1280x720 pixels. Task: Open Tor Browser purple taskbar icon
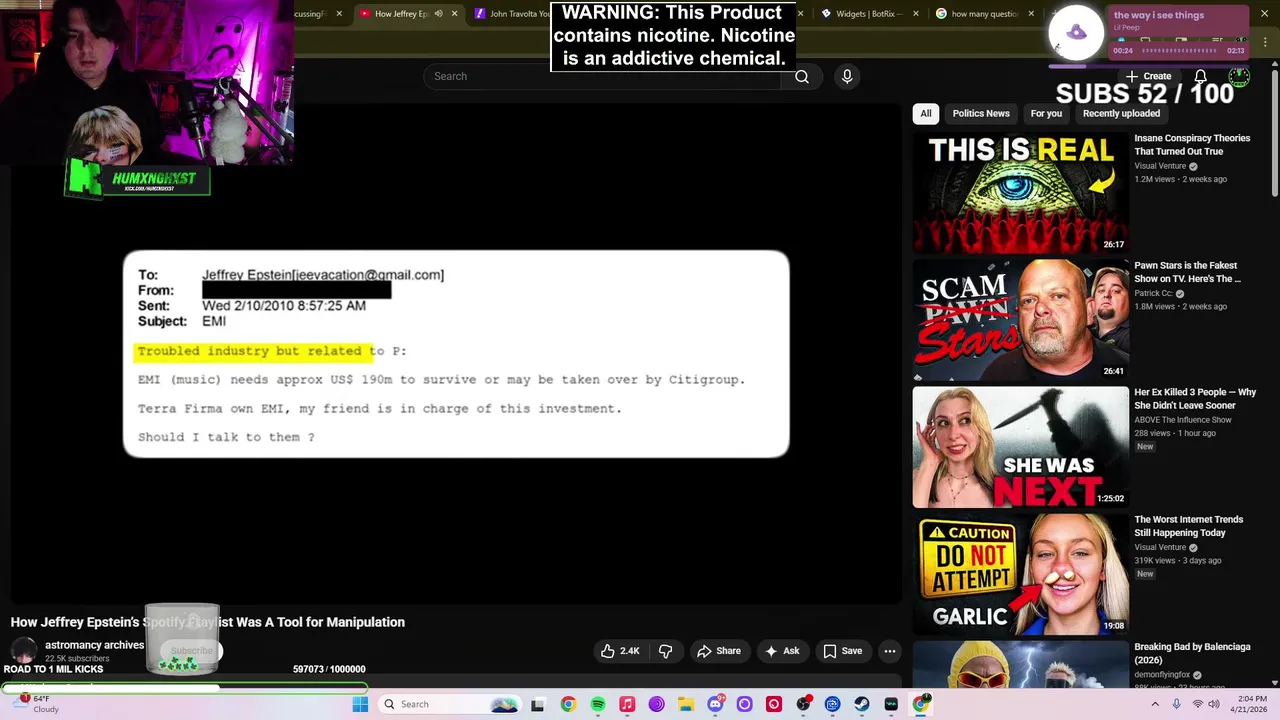click(656, 704)
